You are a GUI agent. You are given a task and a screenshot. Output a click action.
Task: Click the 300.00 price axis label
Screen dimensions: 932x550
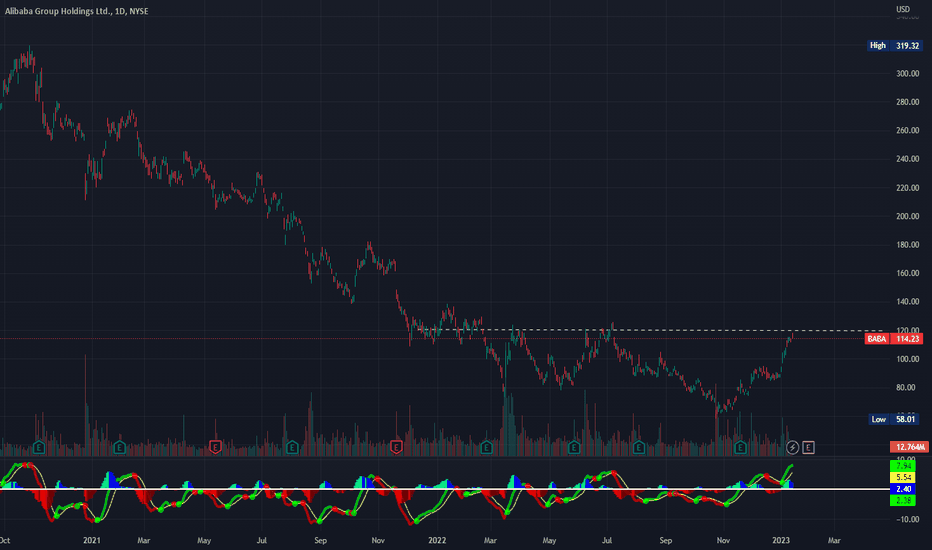point(908,74)
